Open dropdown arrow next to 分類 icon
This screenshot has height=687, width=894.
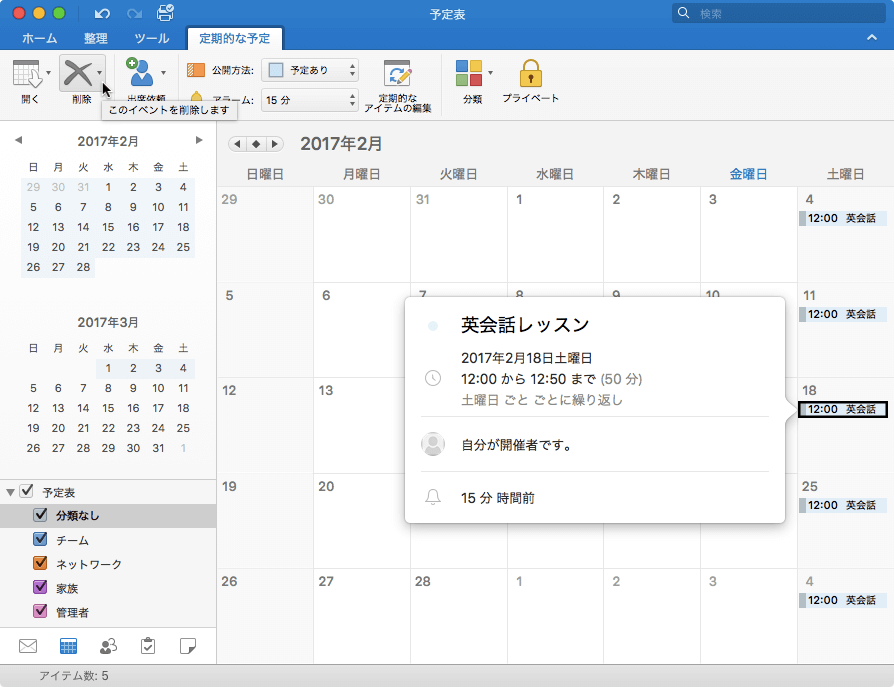click(490, 72)
